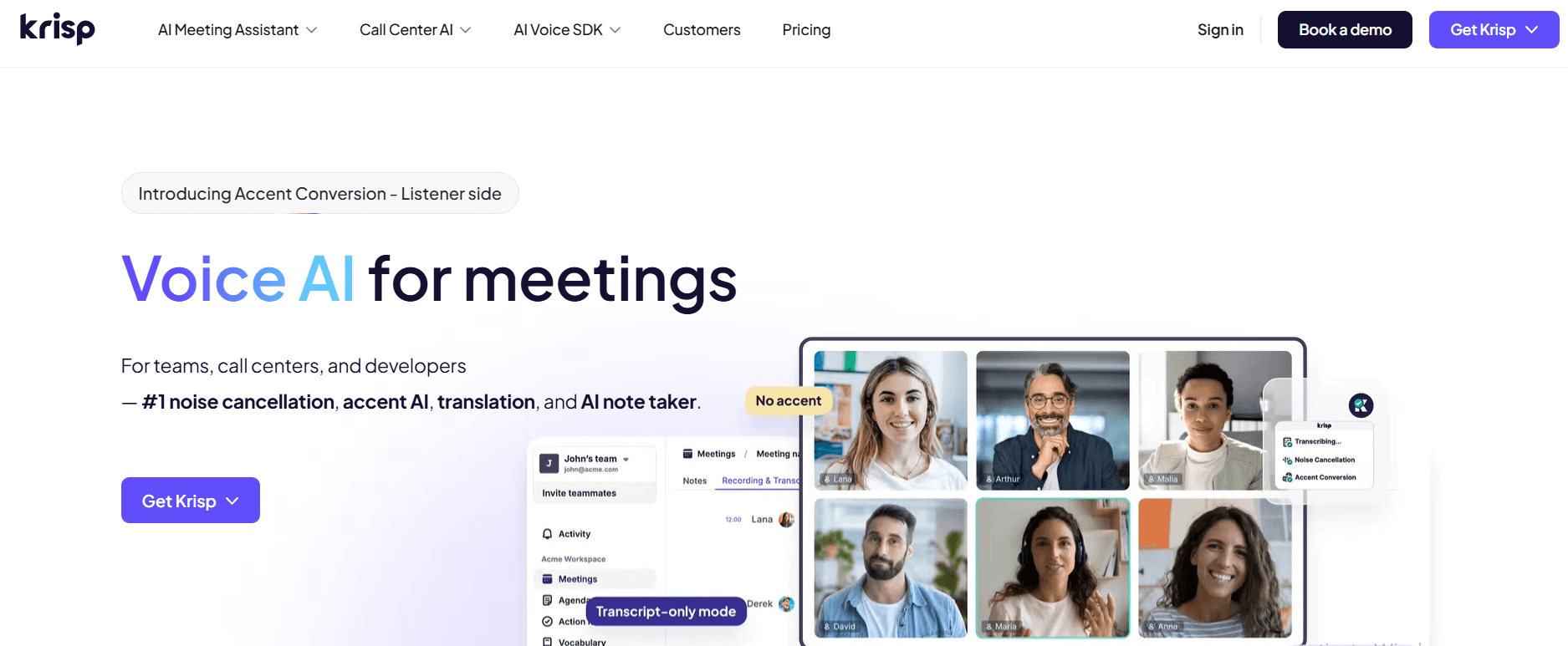
Task: Click the Book a demo button
Action: click(1345, 30)
